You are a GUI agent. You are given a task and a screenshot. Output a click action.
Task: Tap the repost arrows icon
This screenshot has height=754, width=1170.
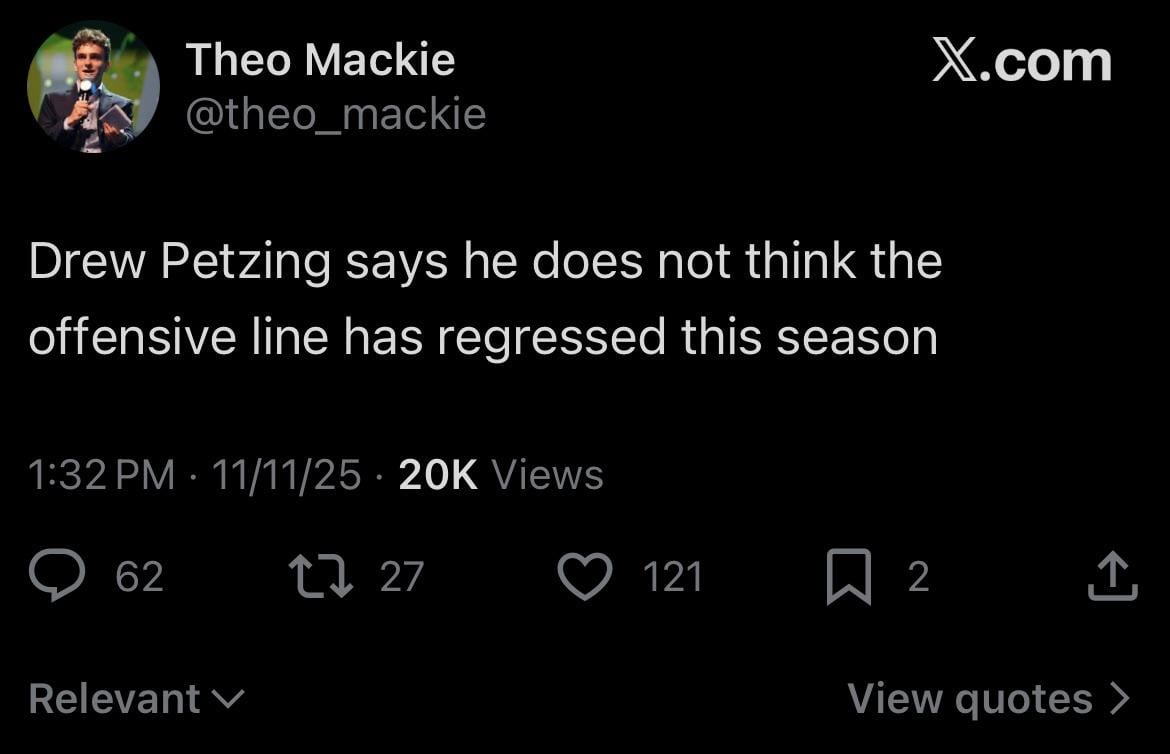(319, 578)
